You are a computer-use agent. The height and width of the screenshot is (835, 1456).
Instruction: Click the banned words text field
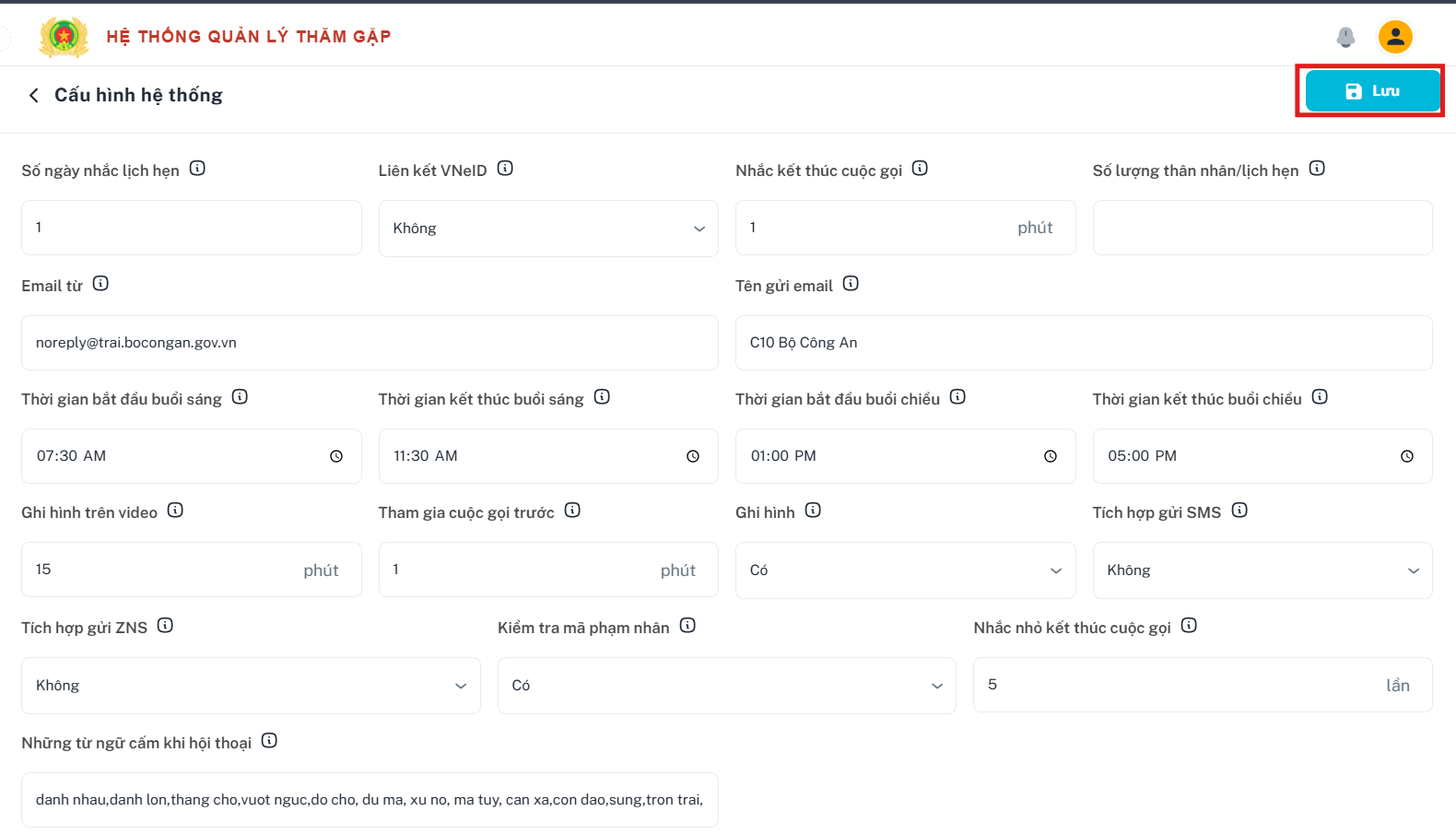pos(370,800)
